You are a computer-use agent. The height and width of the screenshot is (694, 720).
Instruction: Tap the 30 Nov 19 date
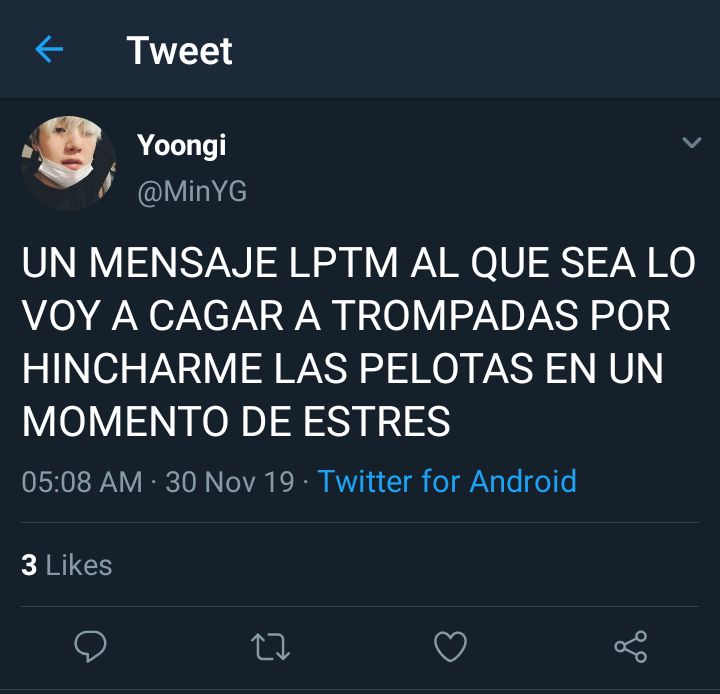tap(230, 482)
